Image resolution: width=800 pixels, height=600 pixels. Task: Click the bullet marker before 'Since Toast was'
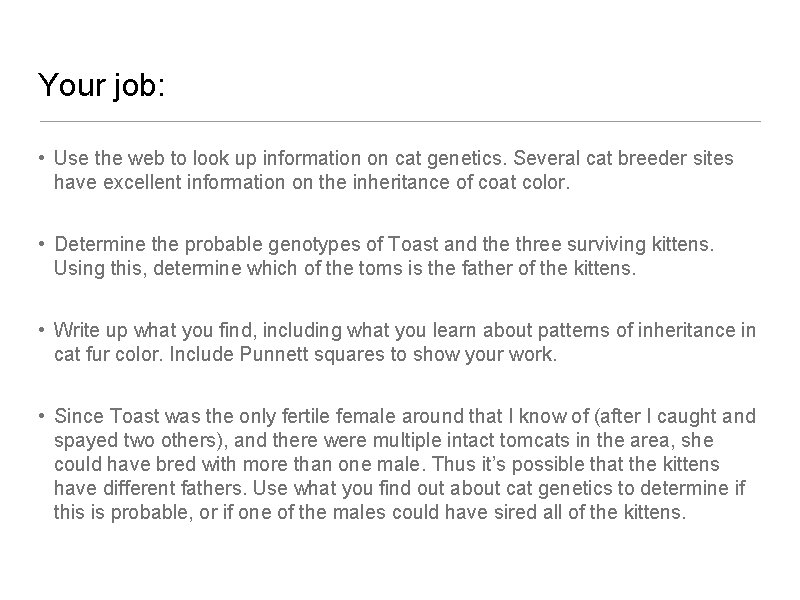[41, 417]
